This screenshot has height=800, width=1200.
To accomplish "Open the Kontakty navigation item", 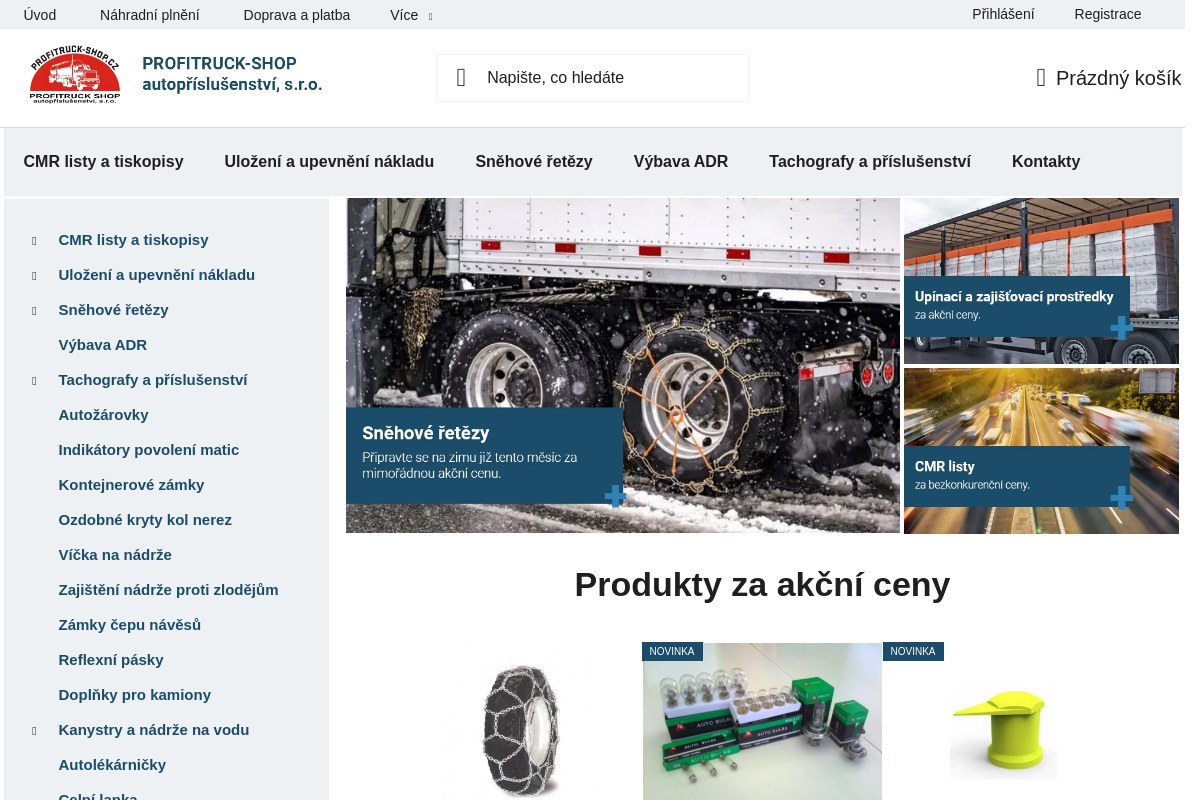I will point(1045,161).
